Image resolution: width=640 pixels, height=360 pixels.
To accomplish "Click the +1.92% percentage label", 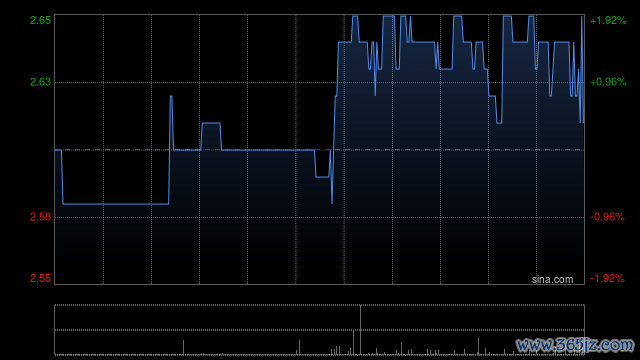I will click(608, 20).
